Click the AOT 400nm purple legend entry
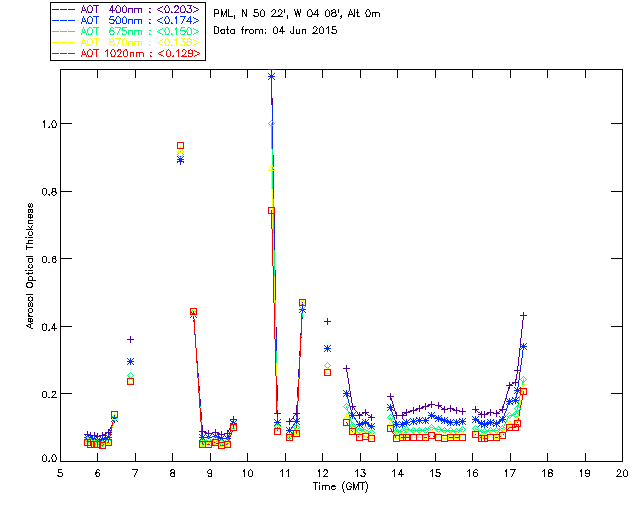 click(126, 9)
